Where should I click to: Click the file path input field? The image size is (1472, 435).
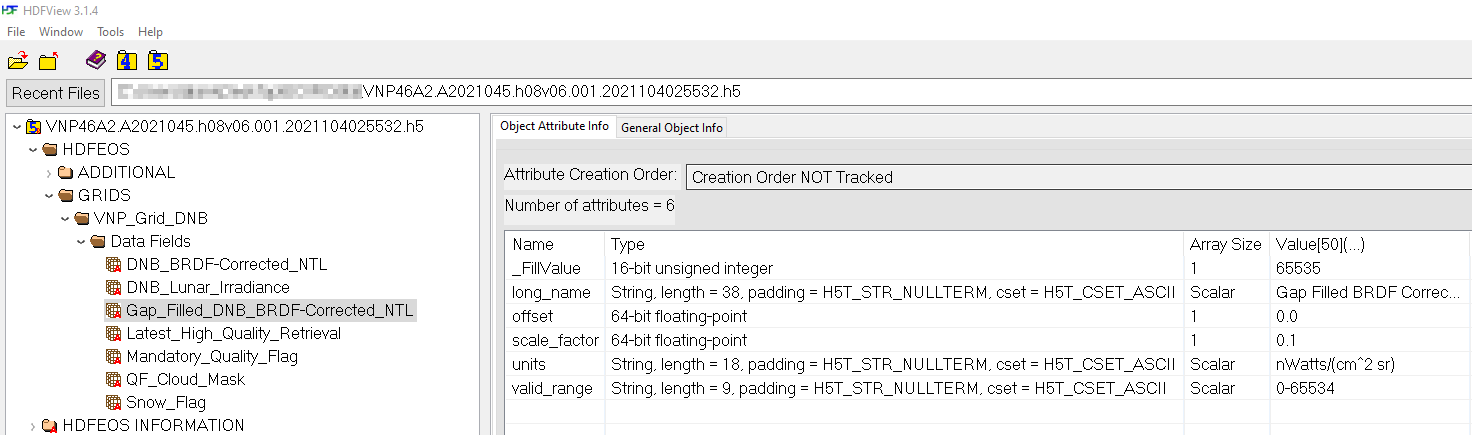point(791,92)
